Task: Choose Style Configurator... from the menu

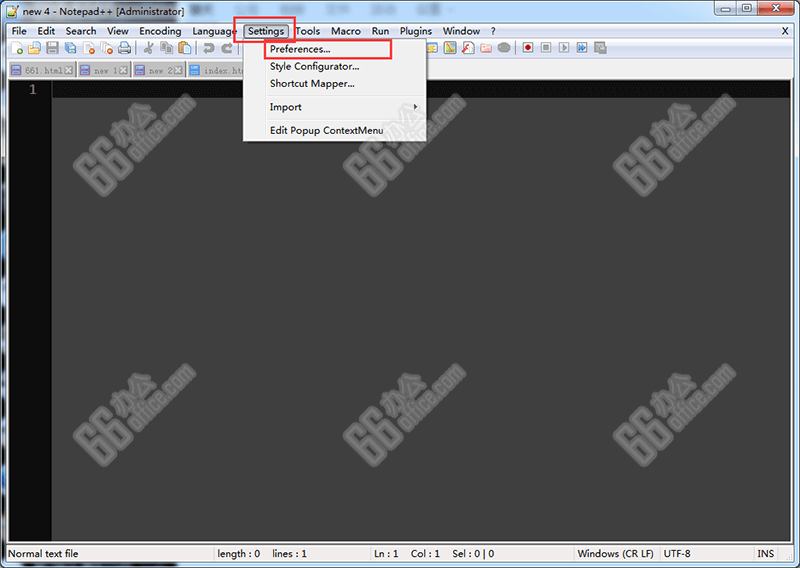Action: coord(335,66)
